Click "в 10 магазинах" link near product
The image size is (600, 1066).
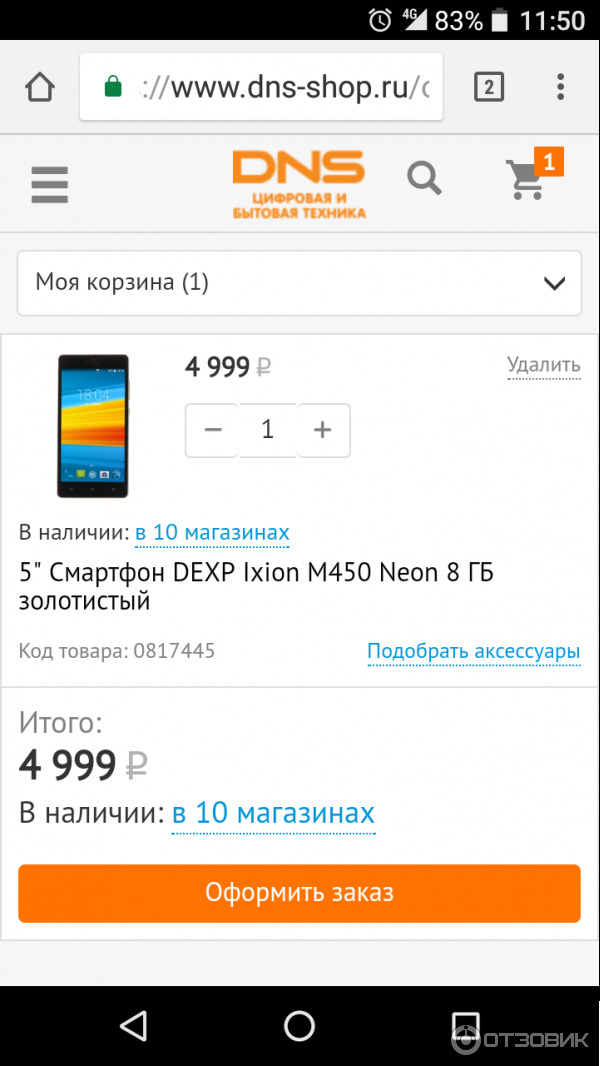(x=212, y=532)
